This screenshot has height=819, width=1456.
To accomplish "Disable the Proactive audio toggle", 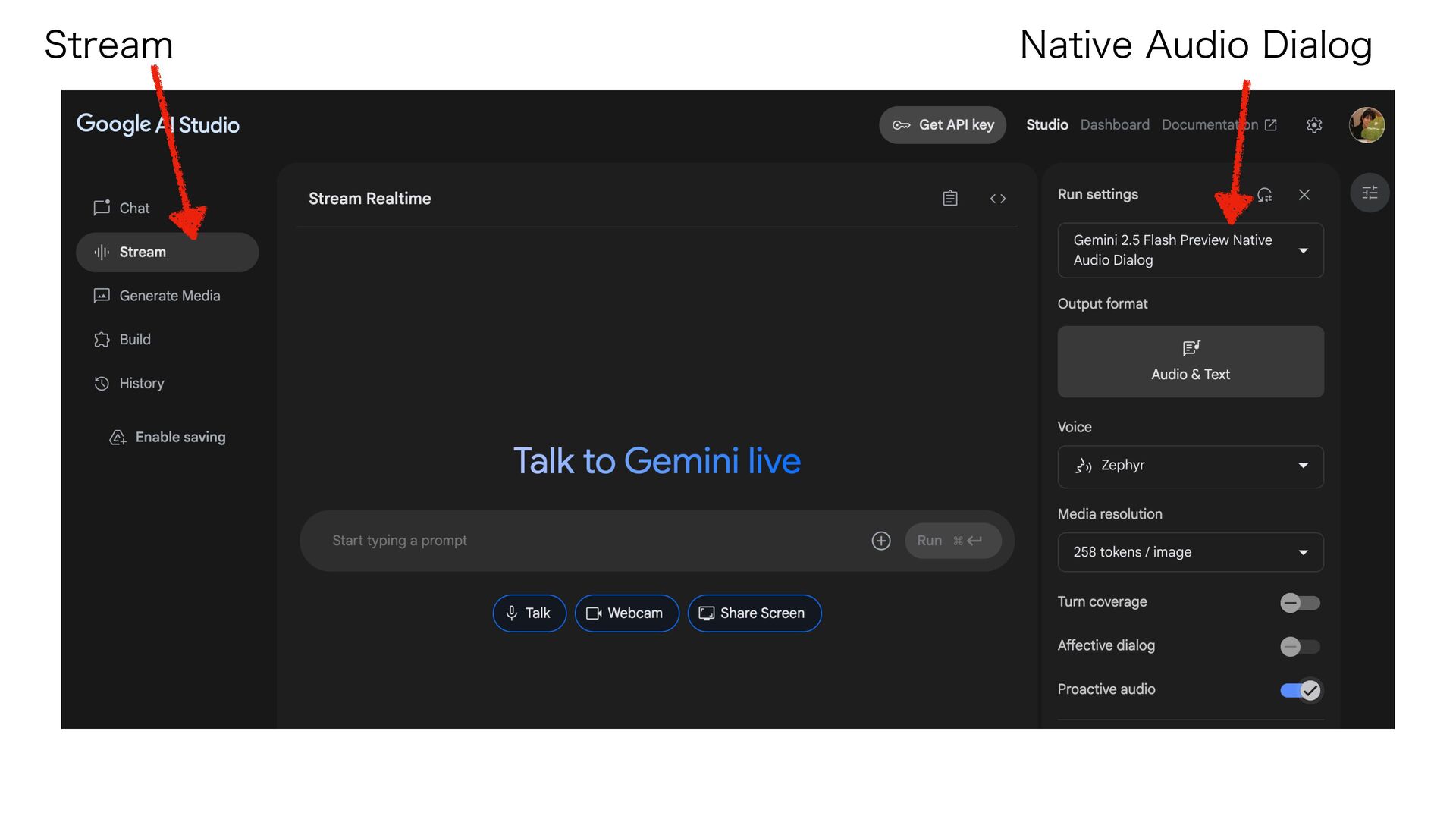I will 1300,690.
